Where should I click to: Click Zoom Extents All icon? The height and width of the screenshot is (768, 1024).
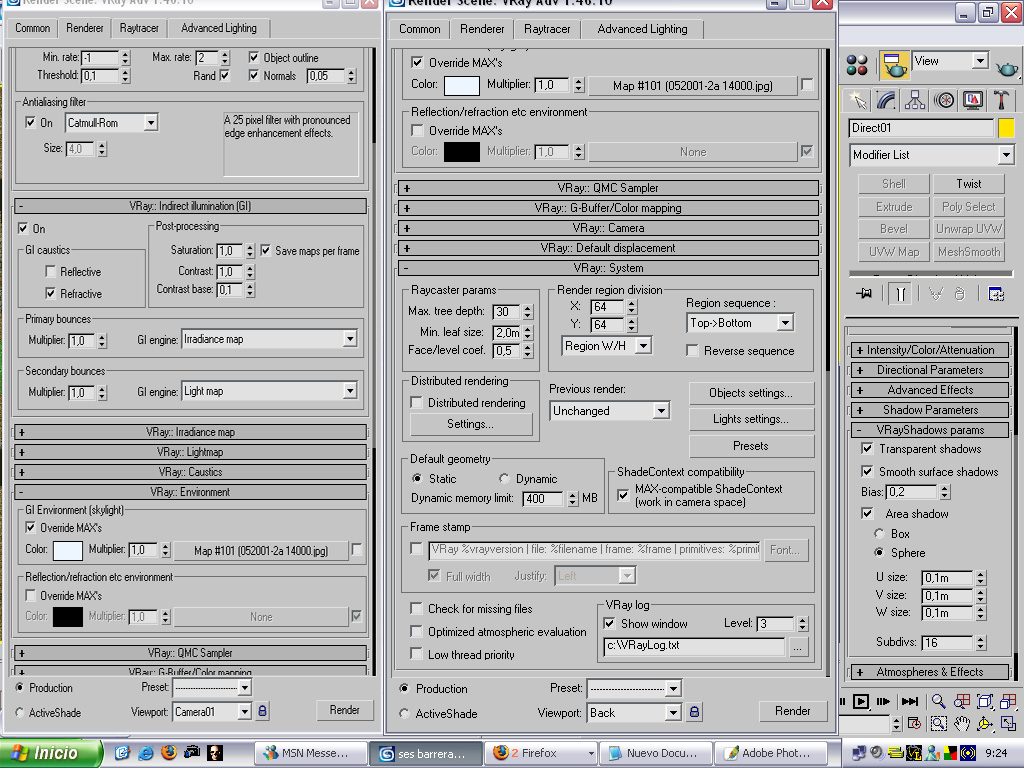[x=1008, y=701]
